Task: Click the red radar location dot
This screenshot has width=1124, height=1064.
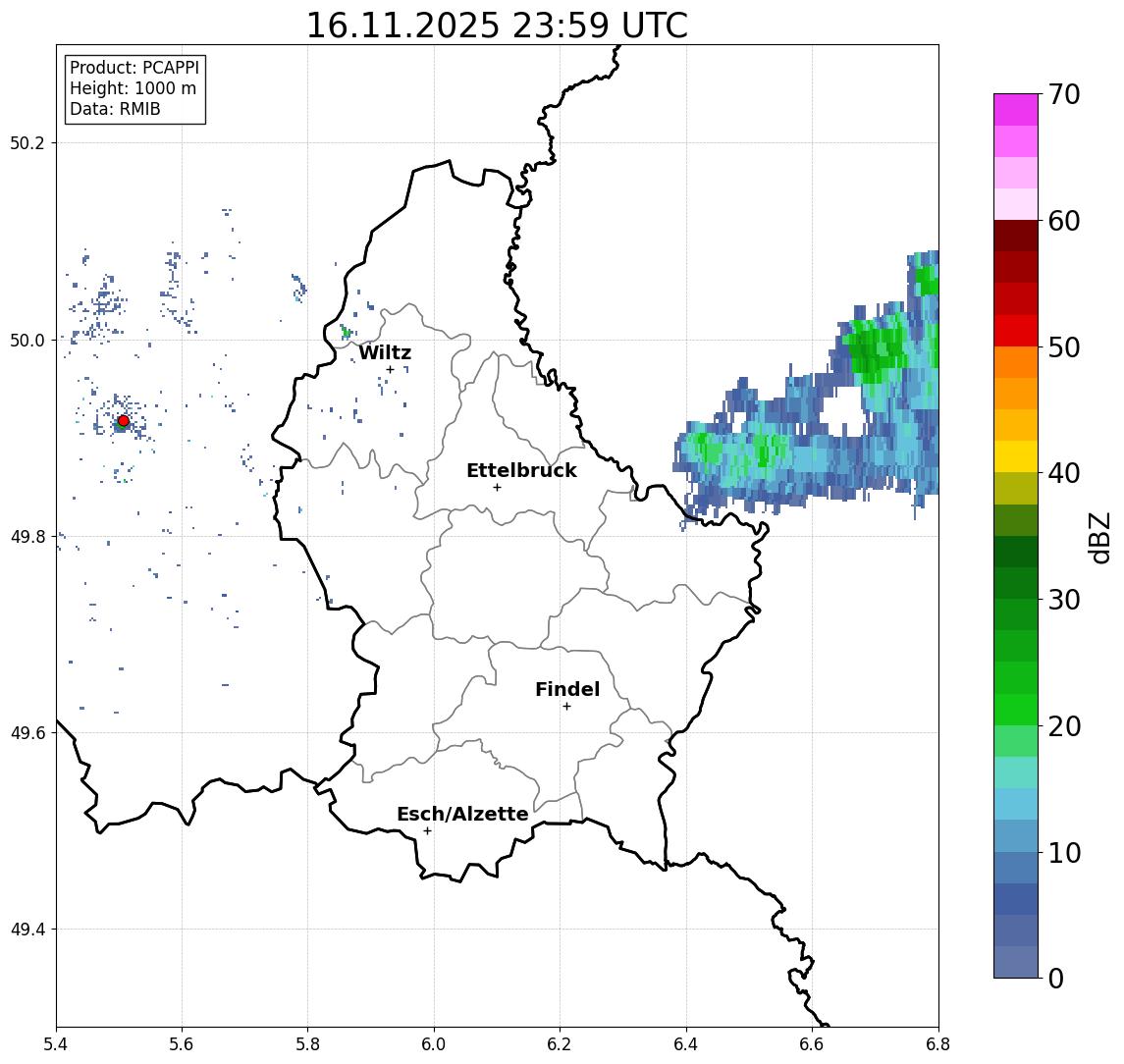Action: (124, 421)
